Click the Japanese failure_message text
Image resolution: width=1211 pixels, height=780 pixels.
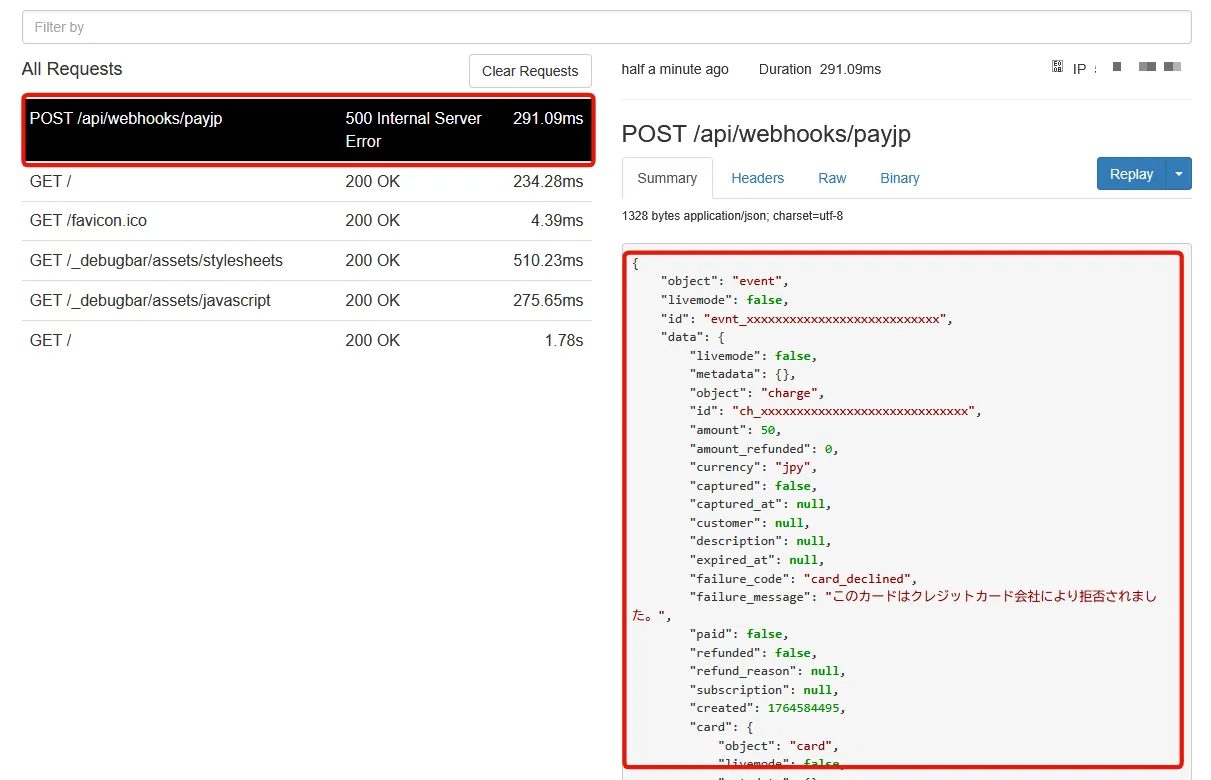click(989, 597)
